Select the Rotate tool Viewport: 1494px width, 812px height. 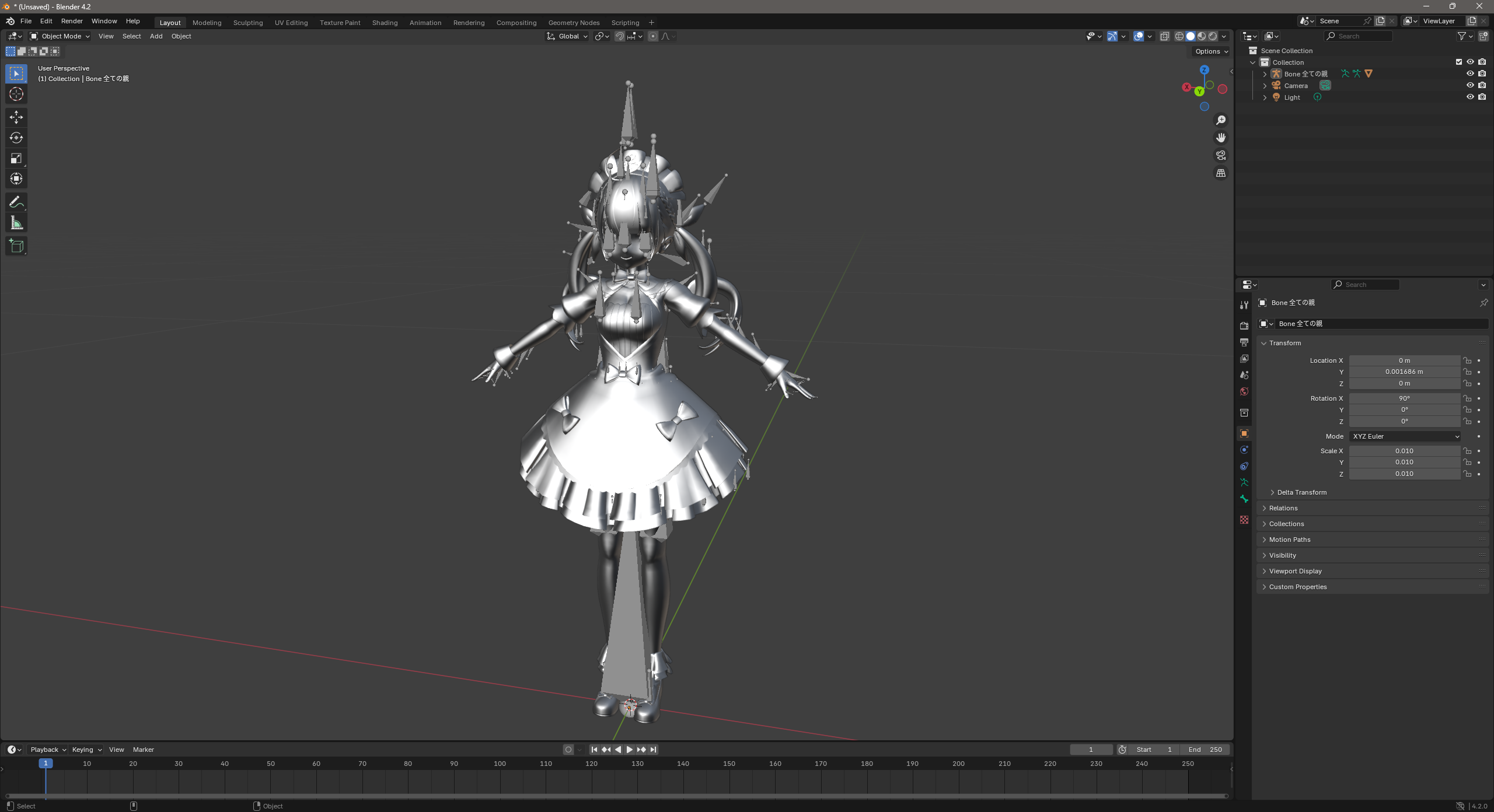coord(16,138)
